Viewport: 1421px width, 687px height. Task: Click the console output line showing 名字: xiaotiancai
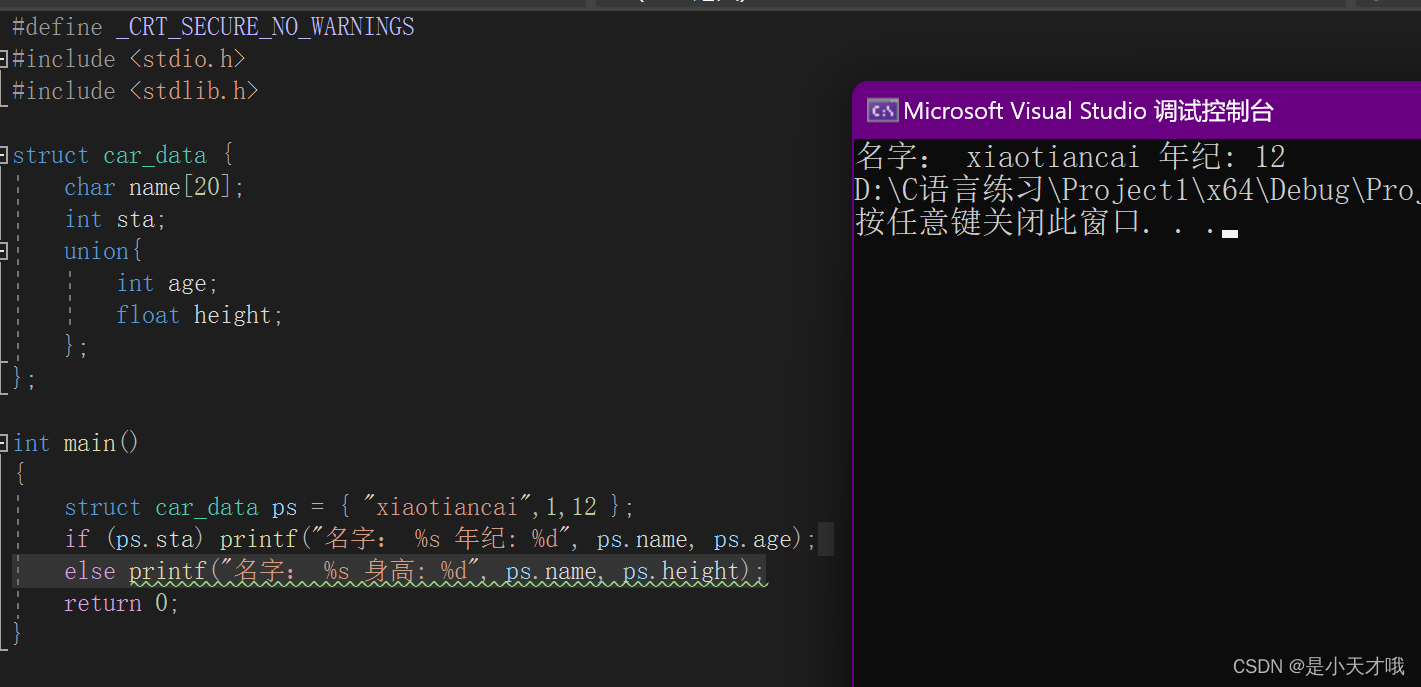(x=1070, y=157)
